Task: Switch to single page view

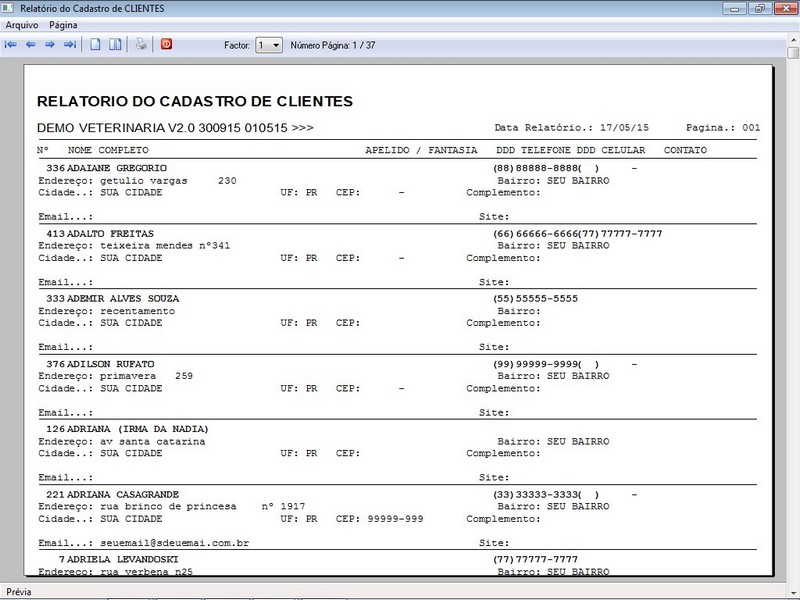Action: click(x=96, y=45)
